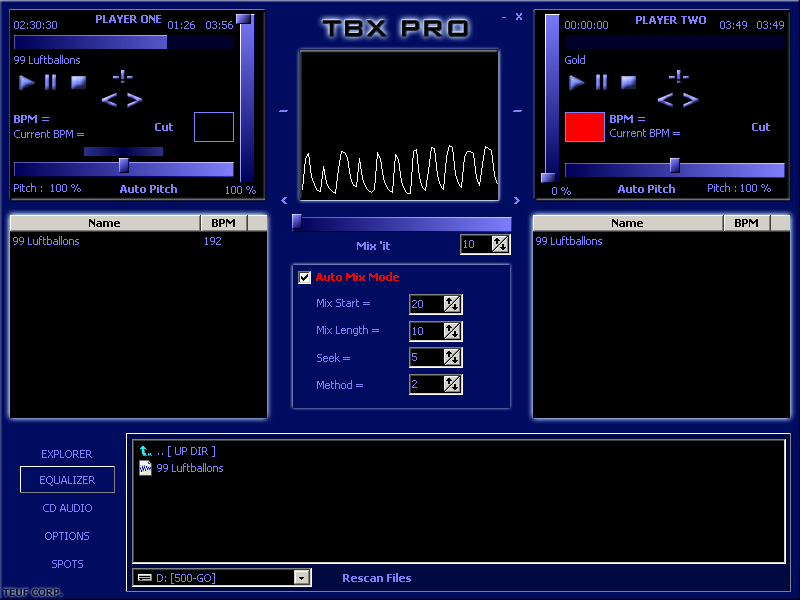The image size is (800, 600).
Task: Open the OPTIONS panel
Action: [67, 536]
